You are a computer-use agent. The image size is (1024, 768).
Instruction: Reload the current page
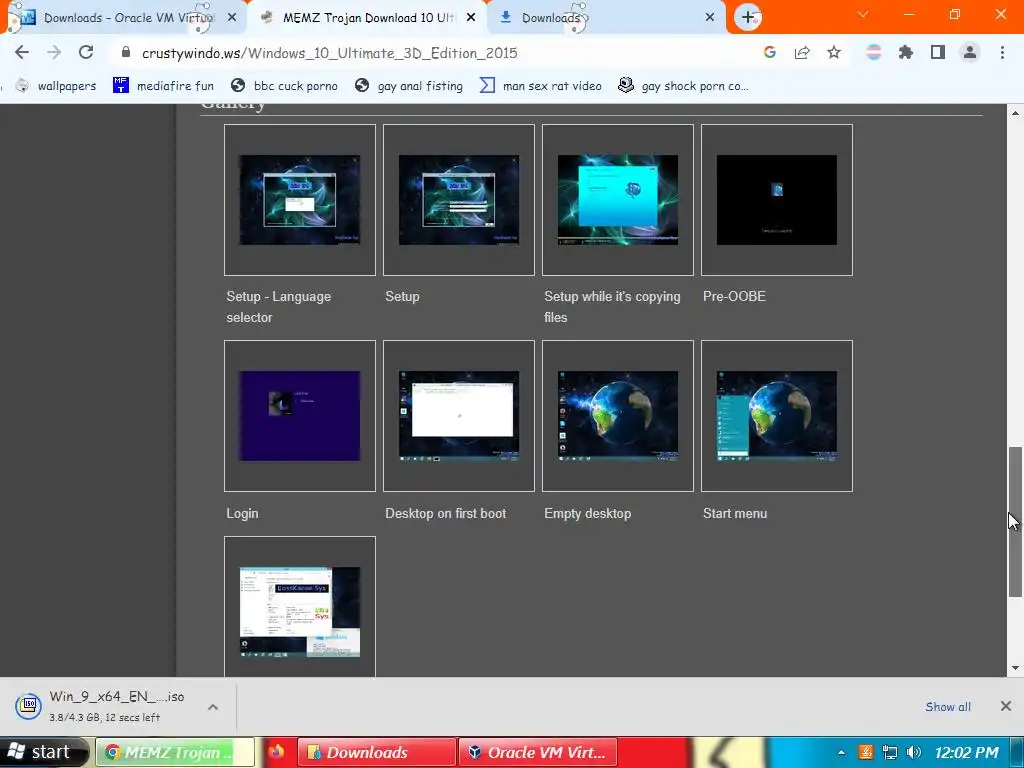86,52
